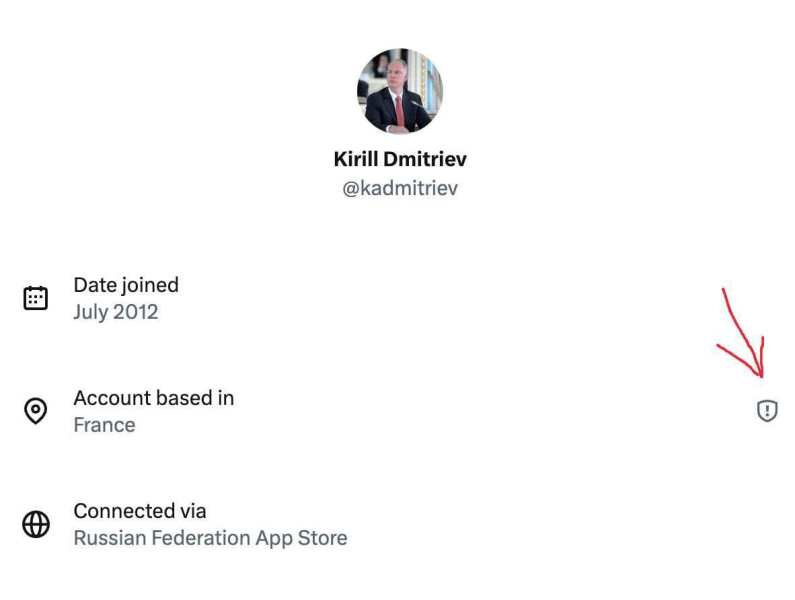This screenshot has height=600, width=795.
Task: Click the calendar icon beside Date joined
Action: pyautogui.click(x=36, y=298)
